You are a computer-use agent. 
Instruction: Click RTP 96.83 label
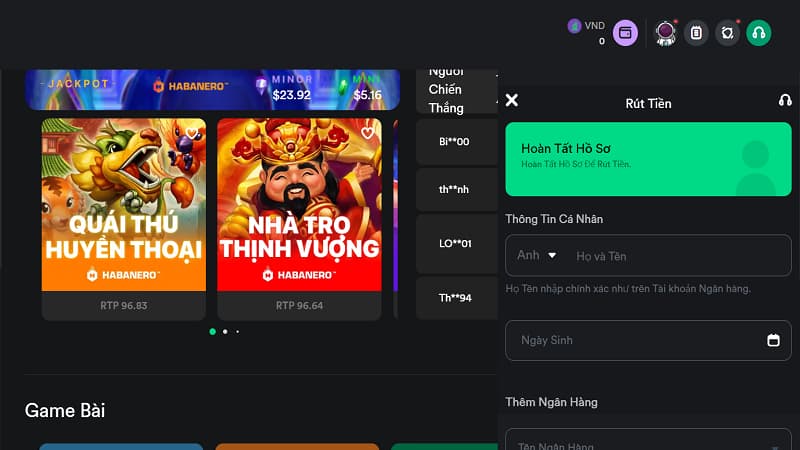click(123, 306)
